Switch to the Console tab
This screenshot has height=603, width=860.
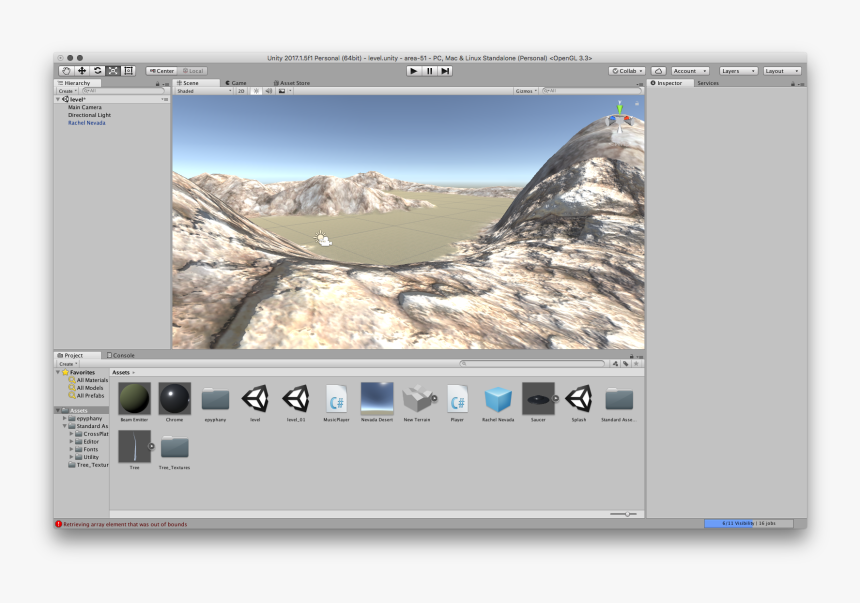click(121, 354)
